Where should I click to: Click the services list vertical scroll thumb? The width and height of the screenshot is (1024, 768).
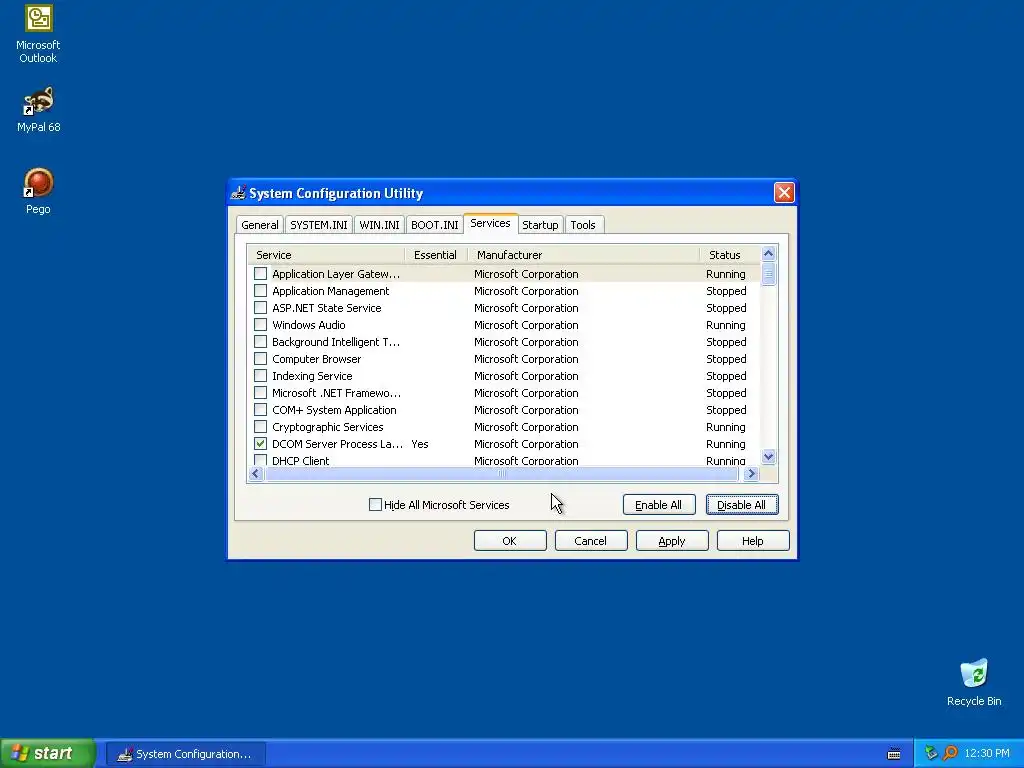769,274
